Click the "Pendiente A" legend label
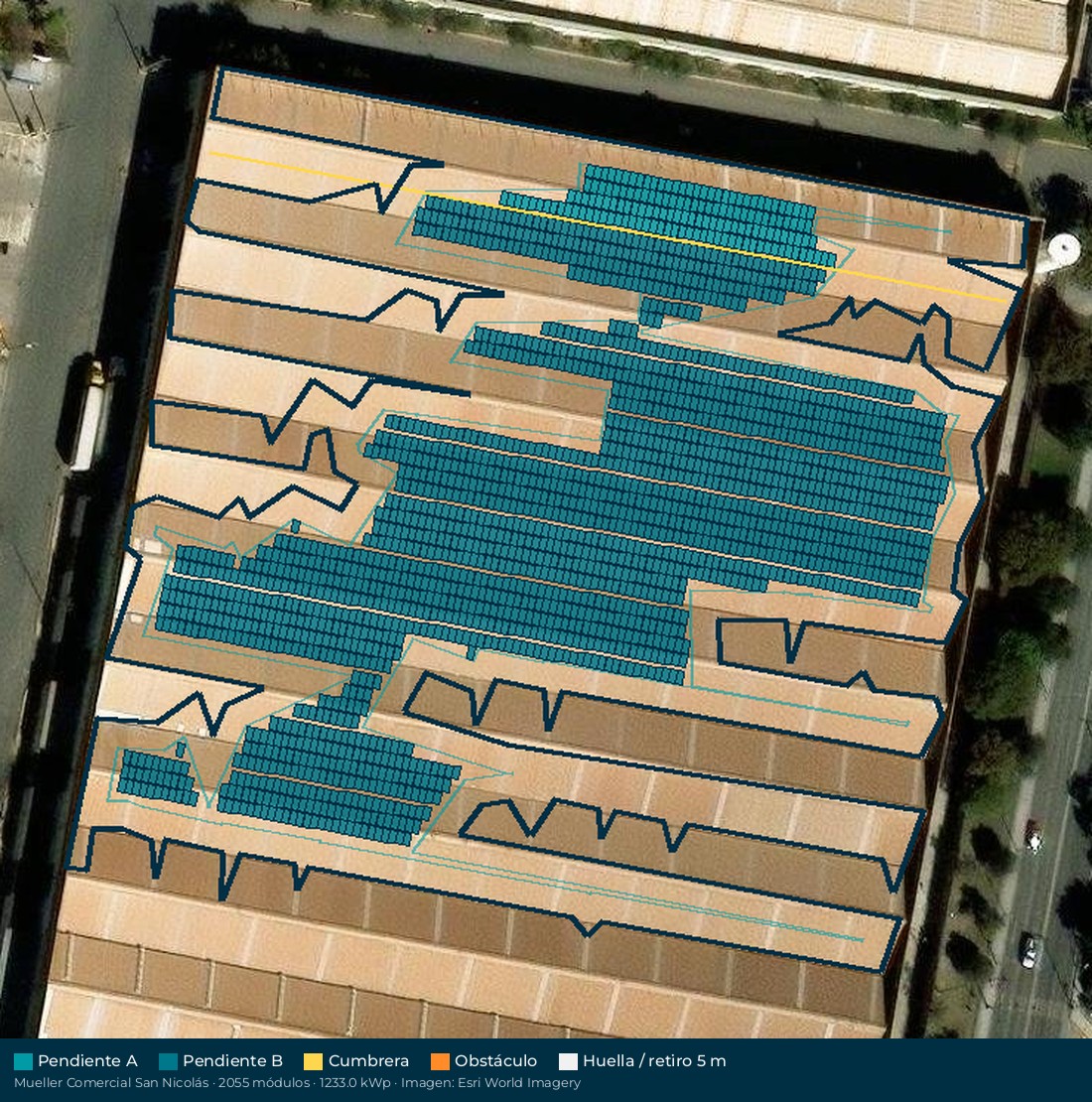 point(87,1061)
